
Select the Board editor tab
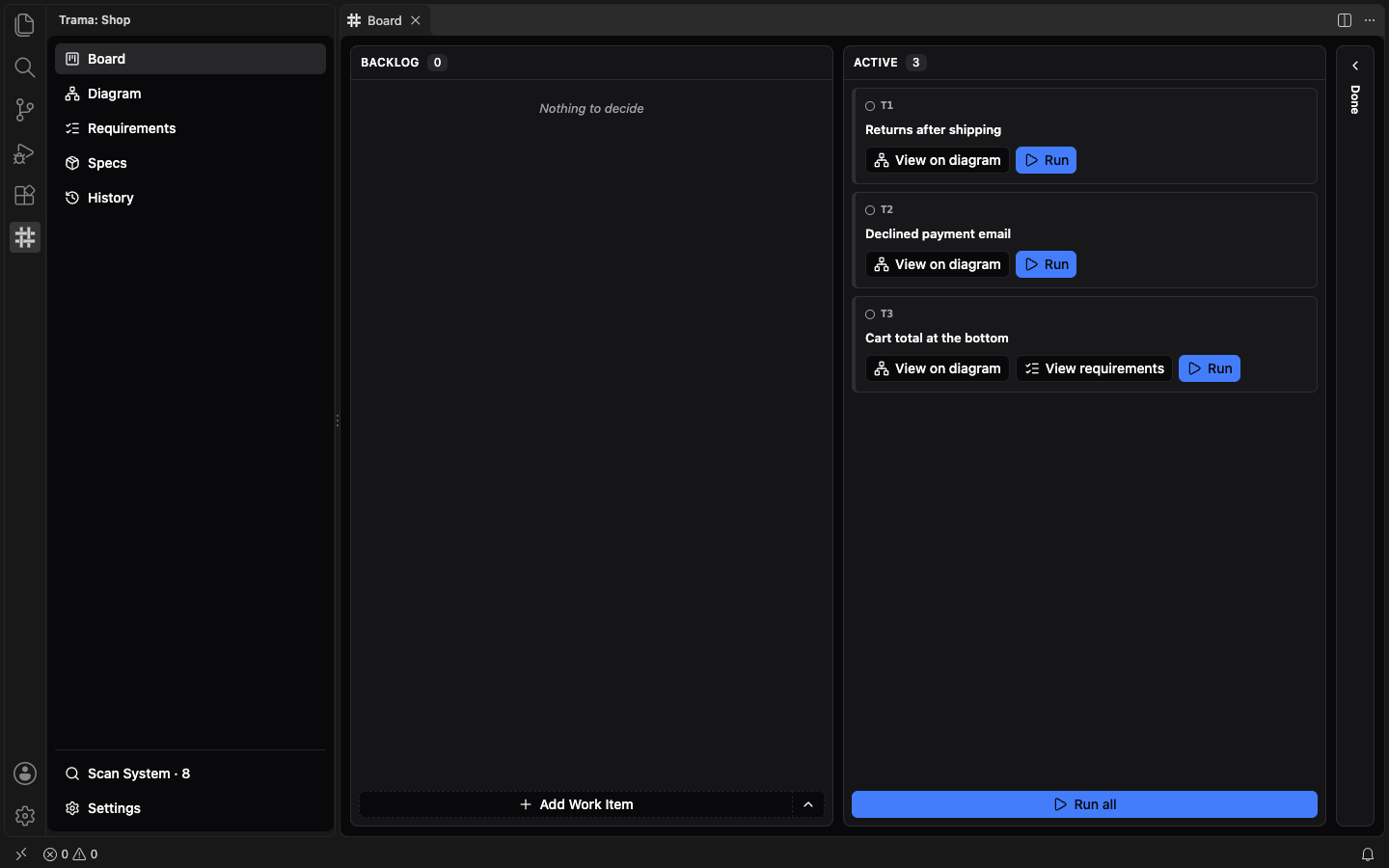point(385,20)
